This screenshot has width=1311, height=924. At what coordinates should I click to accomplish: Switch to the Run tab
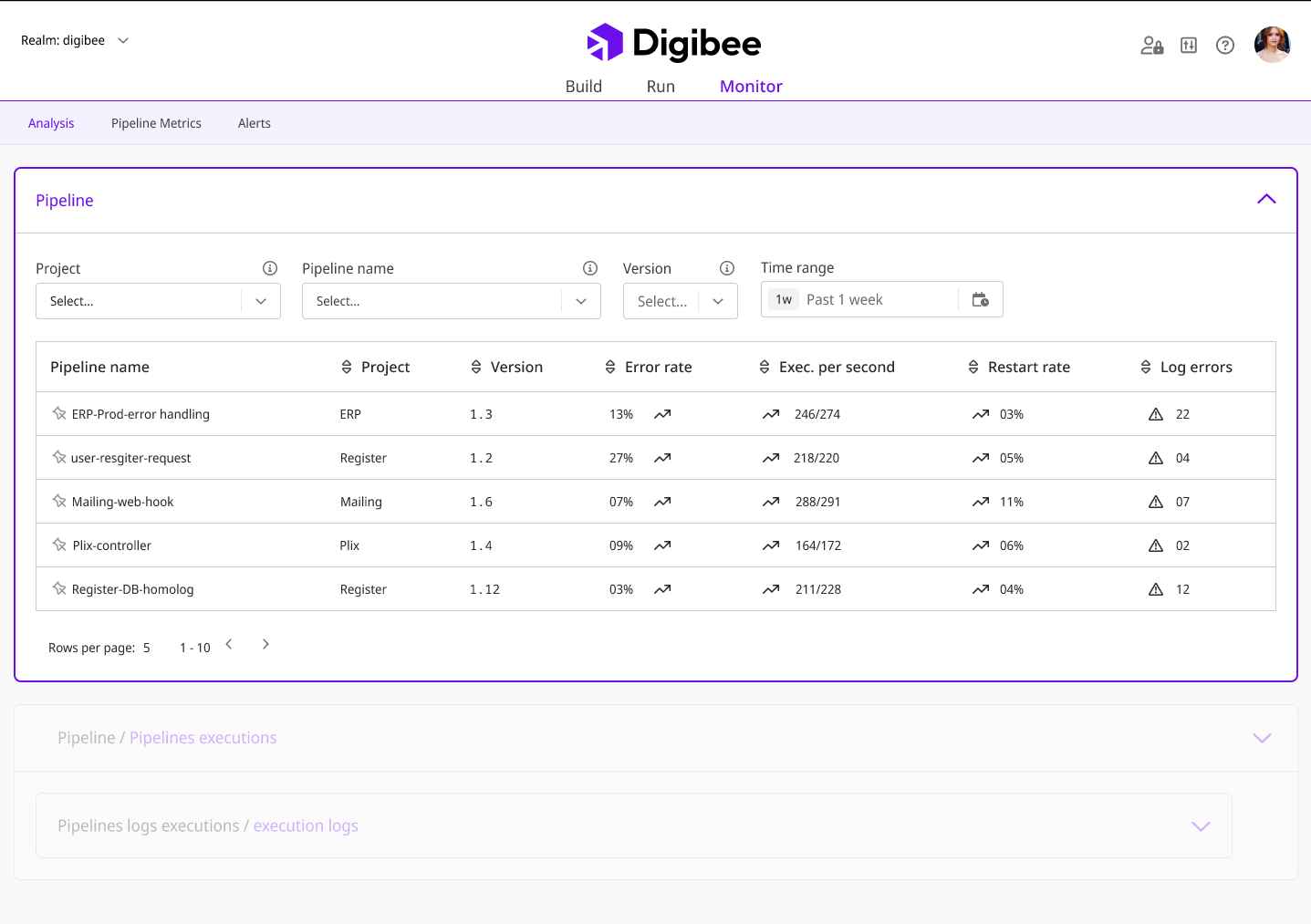click(x=661, y=87)
